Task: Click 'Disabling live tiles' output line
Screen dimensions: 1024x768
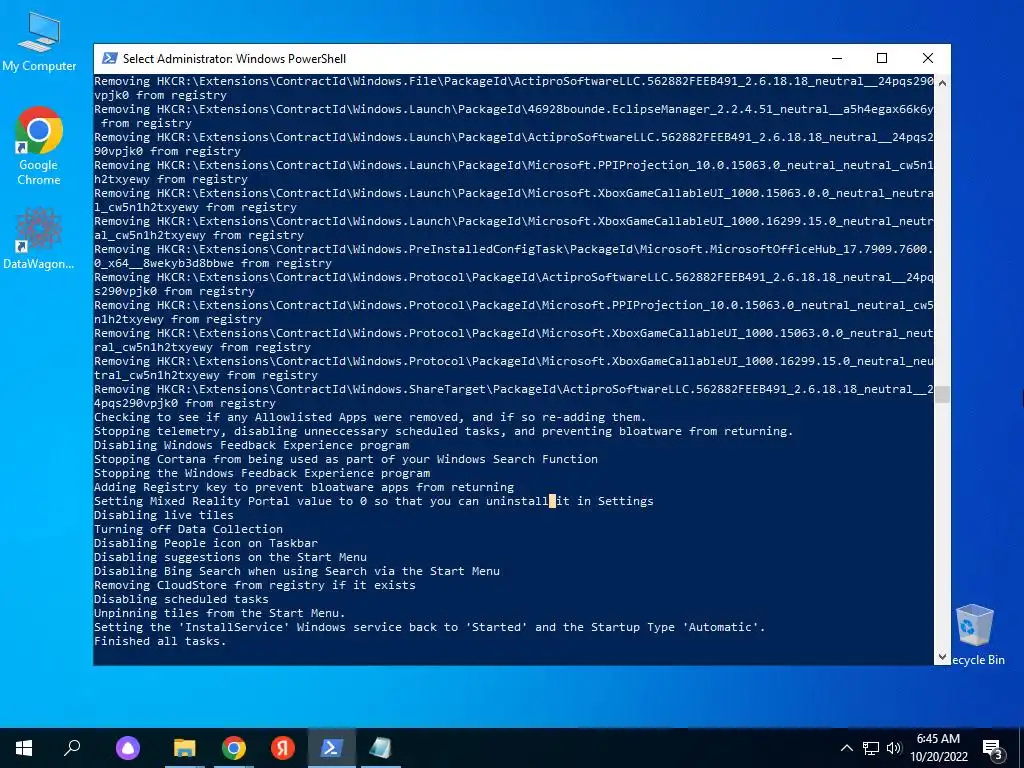Action: 163,515
